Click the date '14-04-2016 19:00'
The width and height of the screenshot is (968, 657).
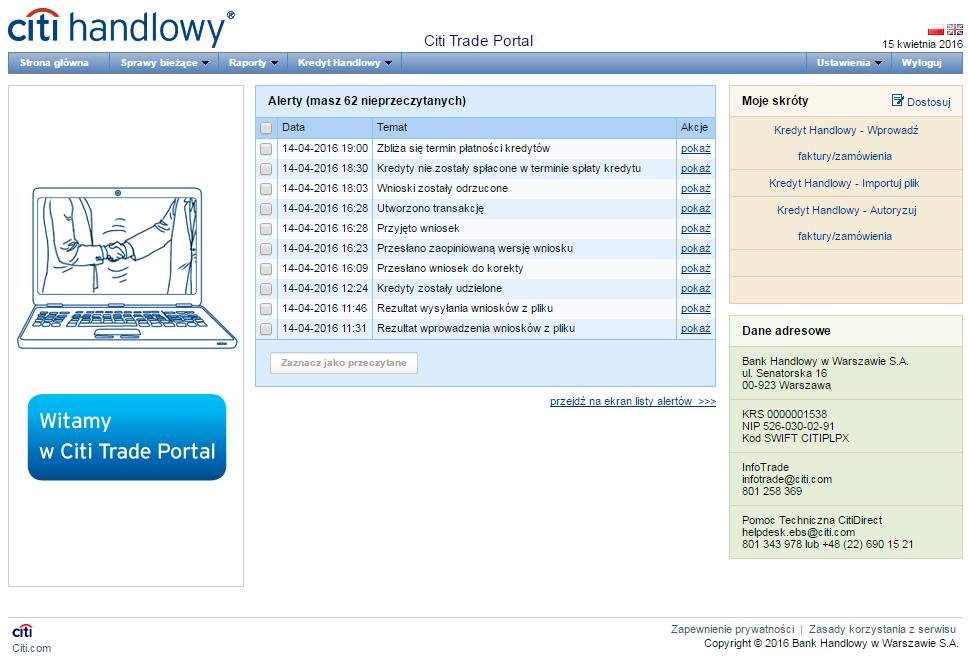325,148
